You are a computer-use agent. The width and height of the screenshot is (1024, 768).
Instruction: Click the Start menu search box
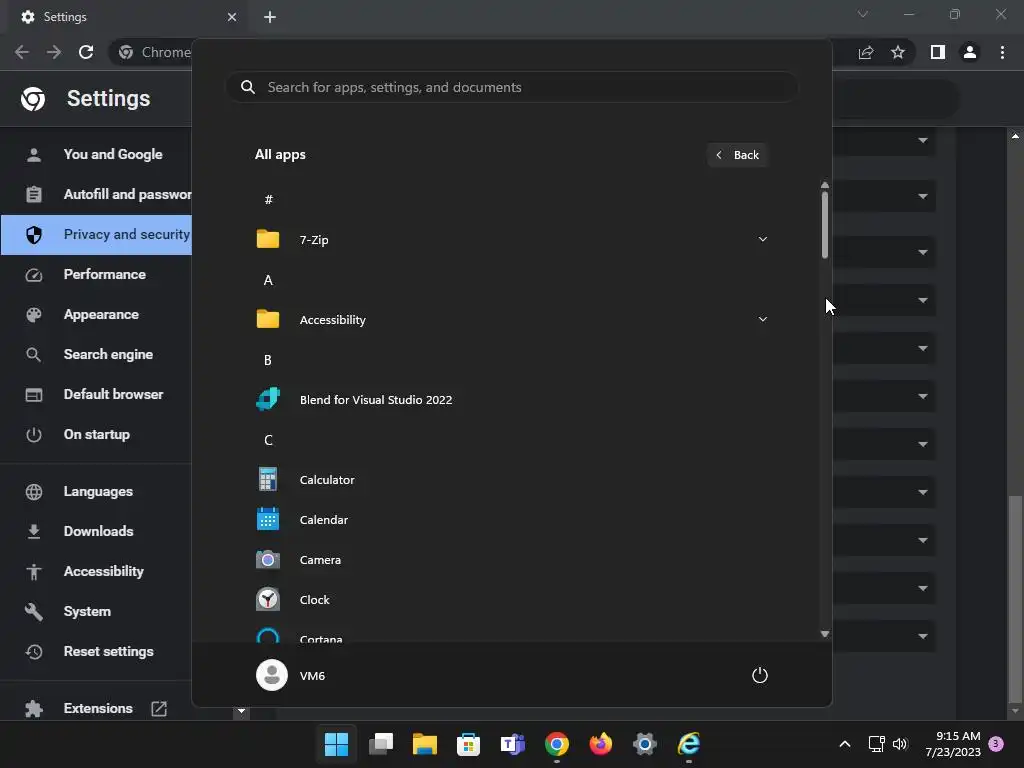tap(511, 87)
